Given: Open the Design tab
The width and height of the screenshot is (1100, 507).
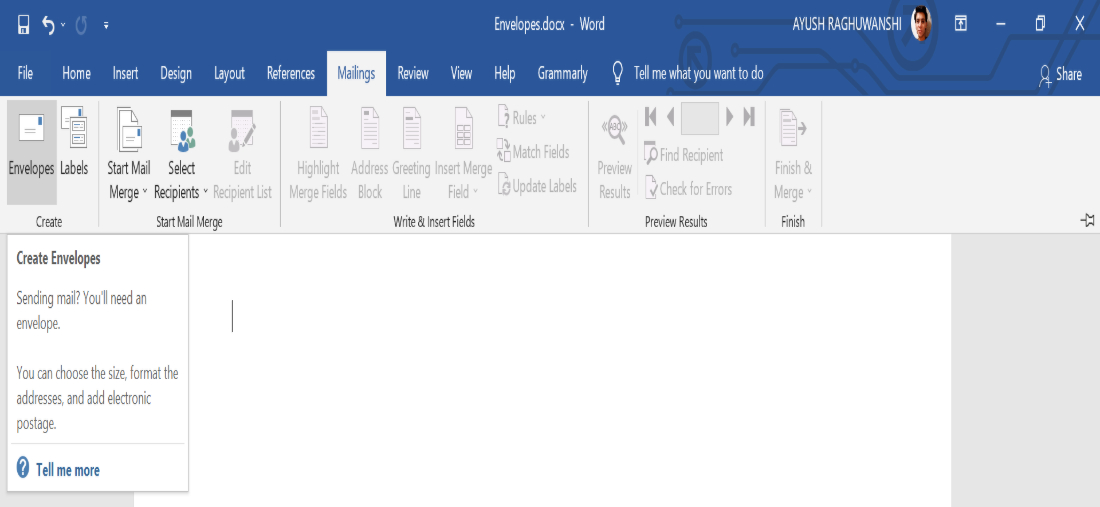Looking at the screenshot, I should [x=176, y=73].
